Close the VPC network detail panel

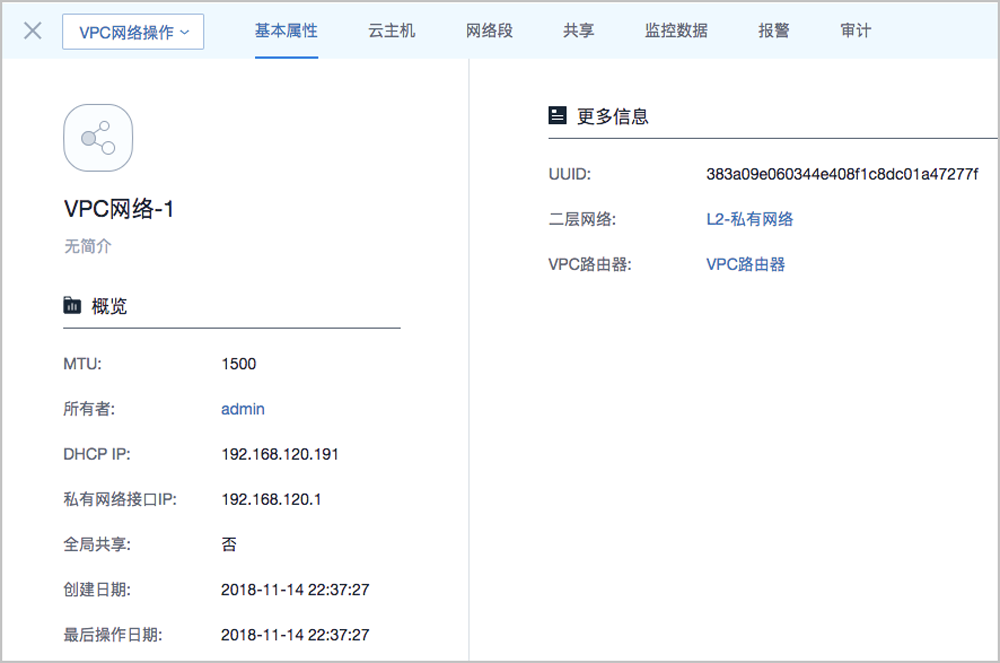32,31
